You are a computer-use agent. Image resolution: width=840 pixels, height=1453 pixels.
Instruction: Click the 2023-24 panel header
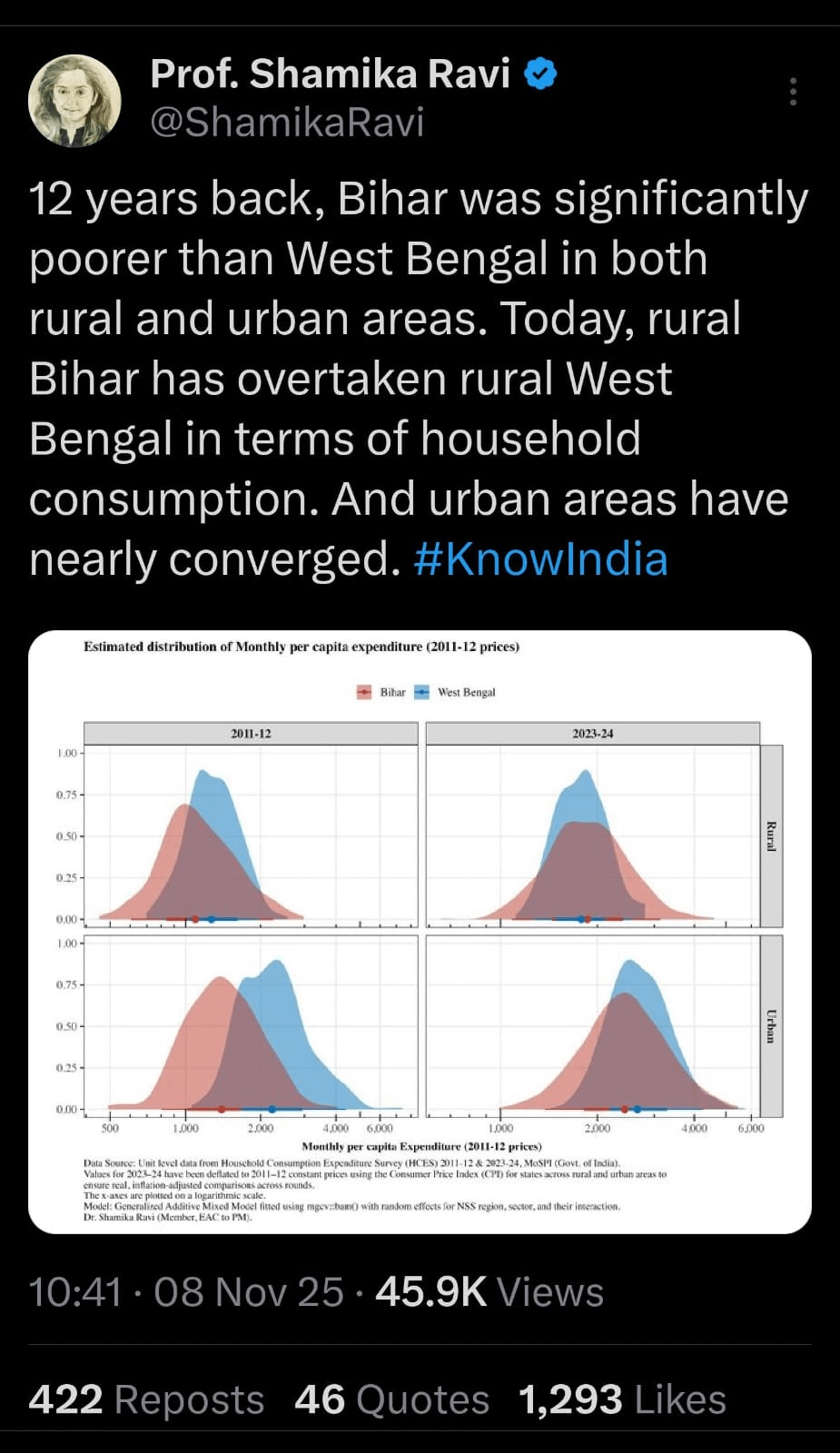coord(592,733)
